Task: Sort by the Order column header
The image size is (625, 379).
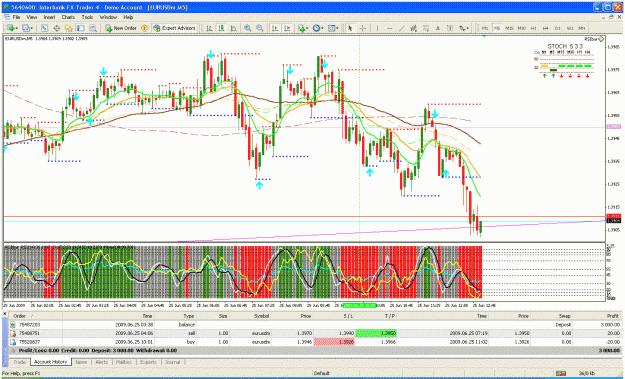Action: (x=36, y=316)
